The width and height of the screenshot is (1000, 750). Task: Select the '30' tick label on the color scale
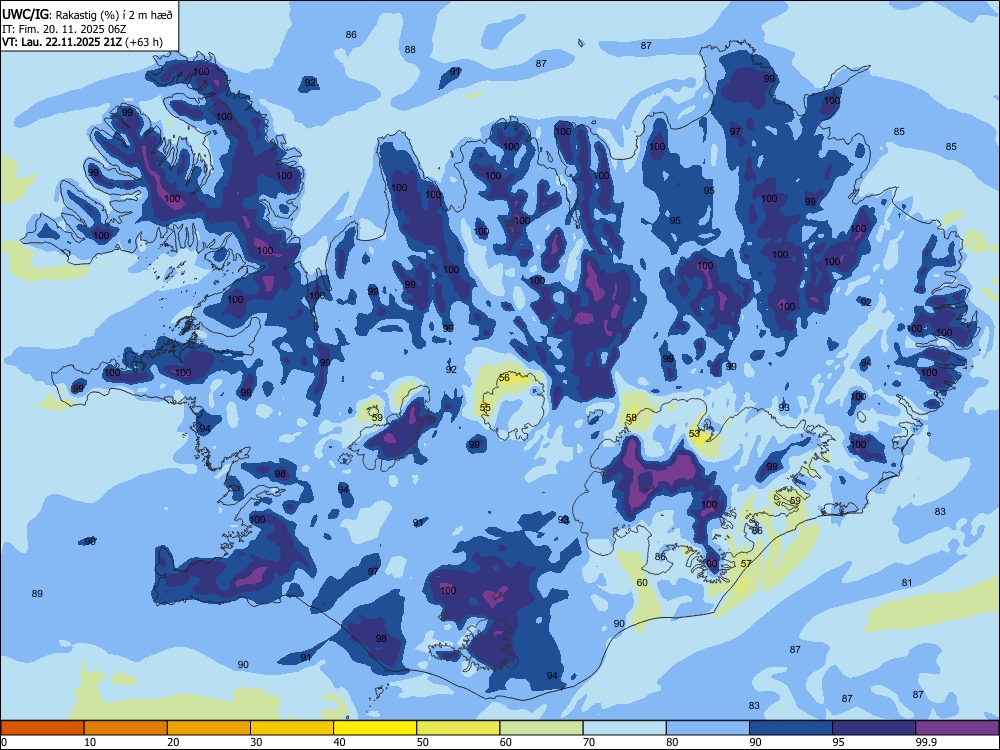click(x=256, y=742)
